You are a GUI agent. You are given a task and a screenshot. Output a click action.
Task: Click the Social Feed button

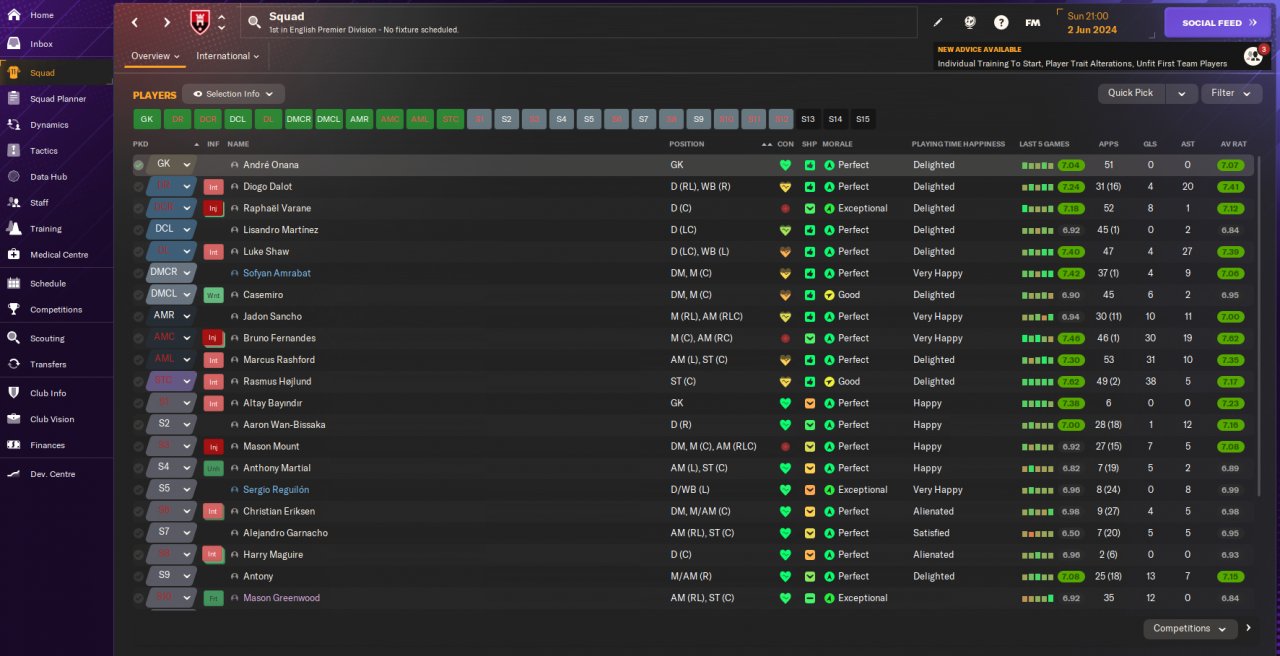[1217, 22]
